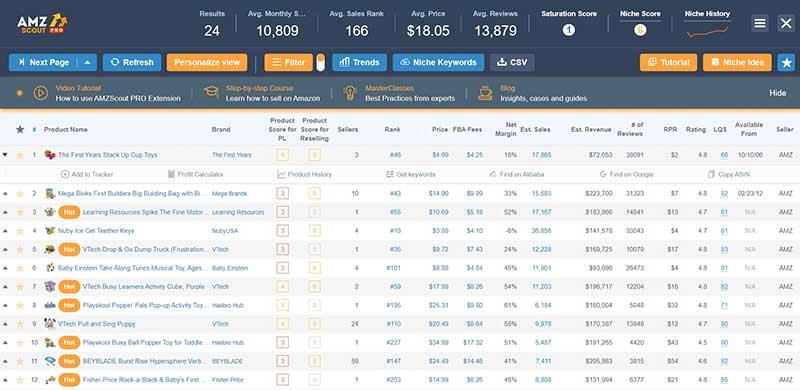Click Find on Alibaba option
Image resolution: width=800 pixels, height=390 pixels.
[x=516, y=175]
